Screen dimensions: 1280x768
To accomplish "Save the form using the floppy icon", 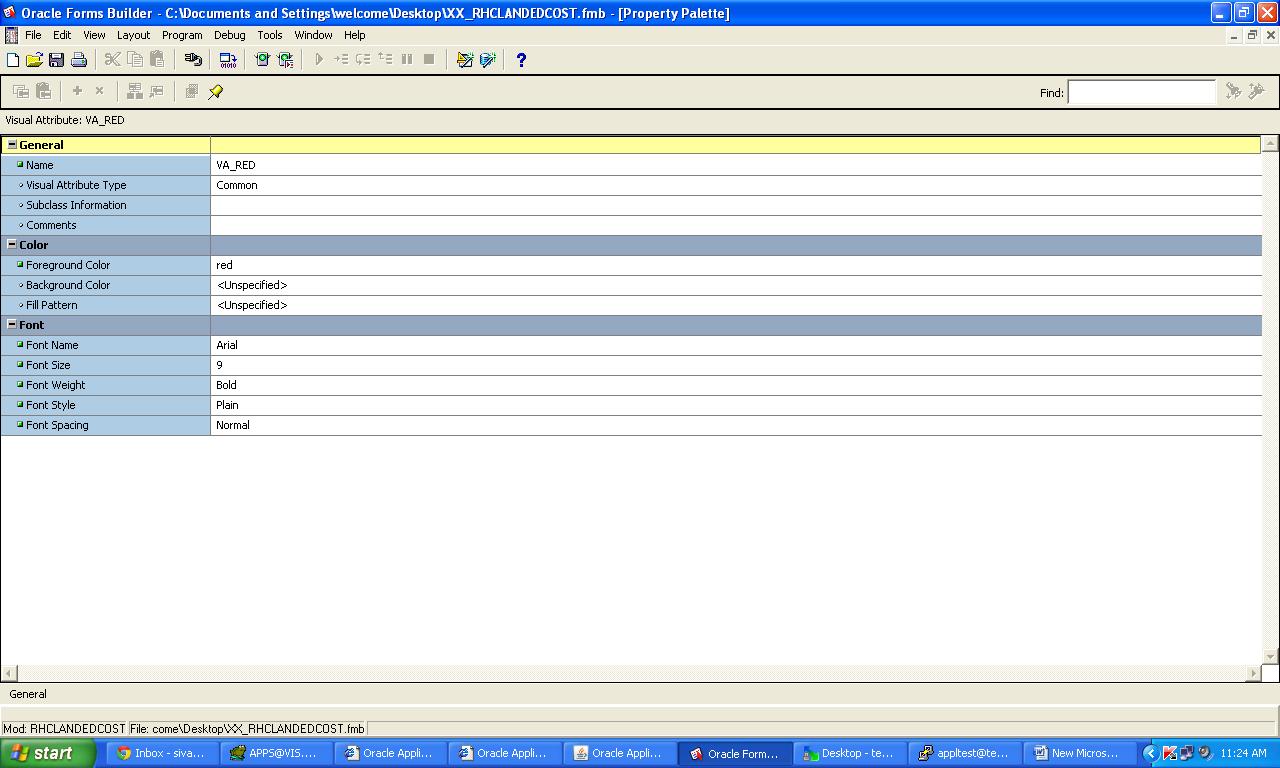I will coord(56,60).
